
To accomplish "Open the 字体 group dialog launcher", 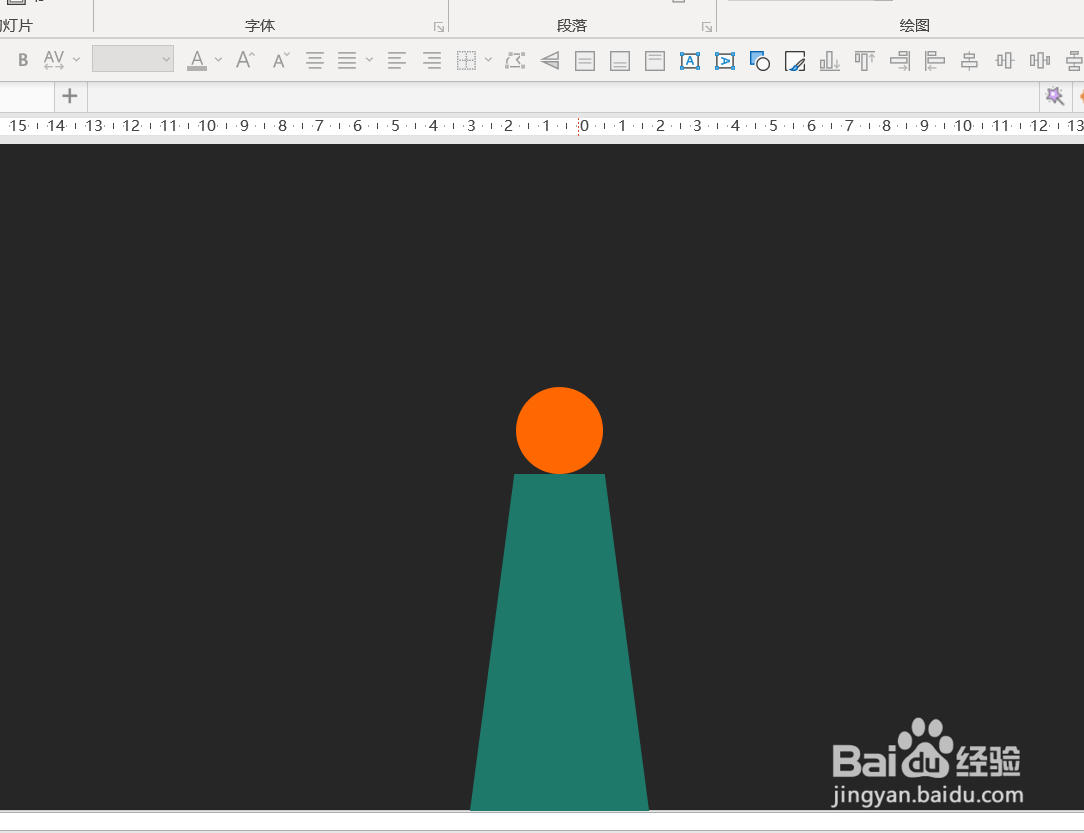I will 438,27.
